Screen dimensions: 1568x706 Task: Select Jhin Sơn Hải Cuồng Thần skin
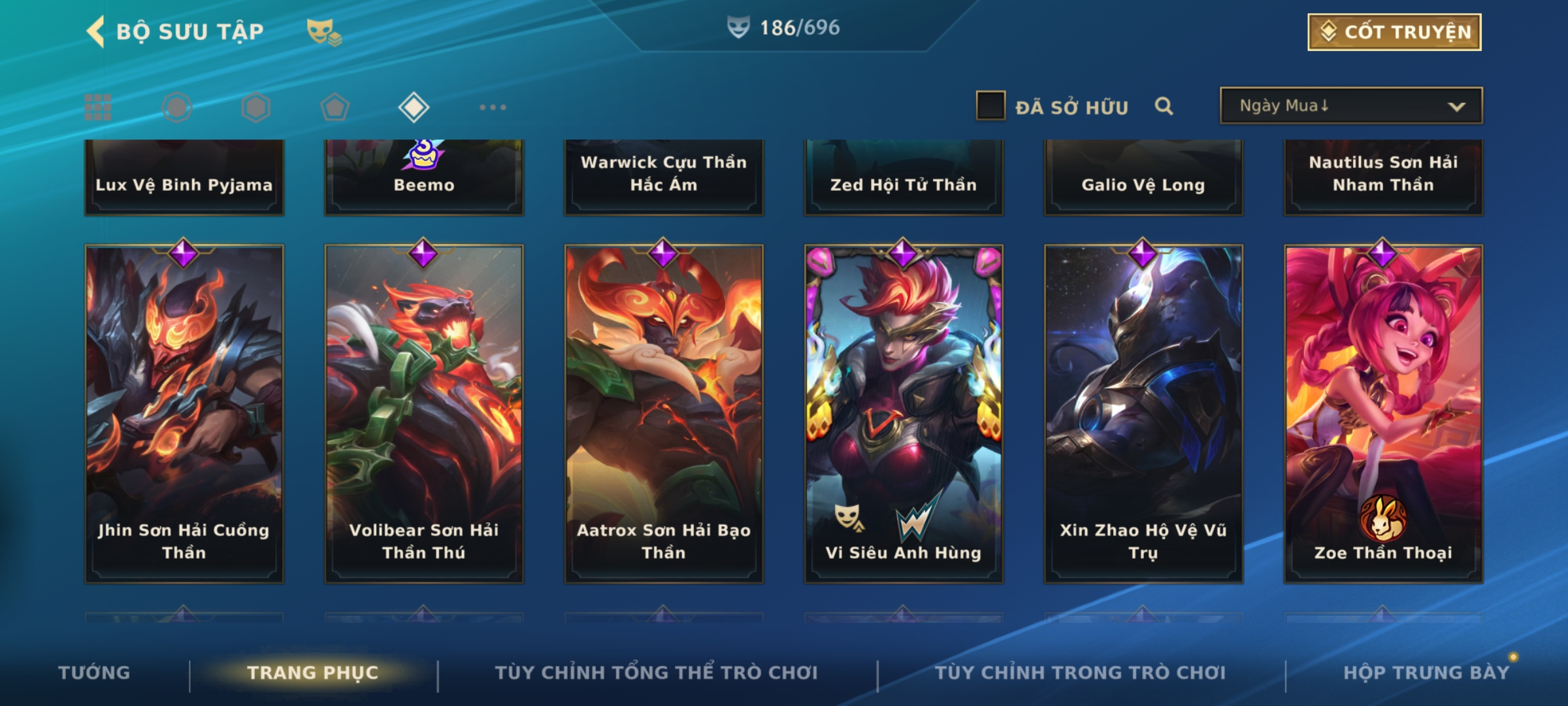(184, 413)
